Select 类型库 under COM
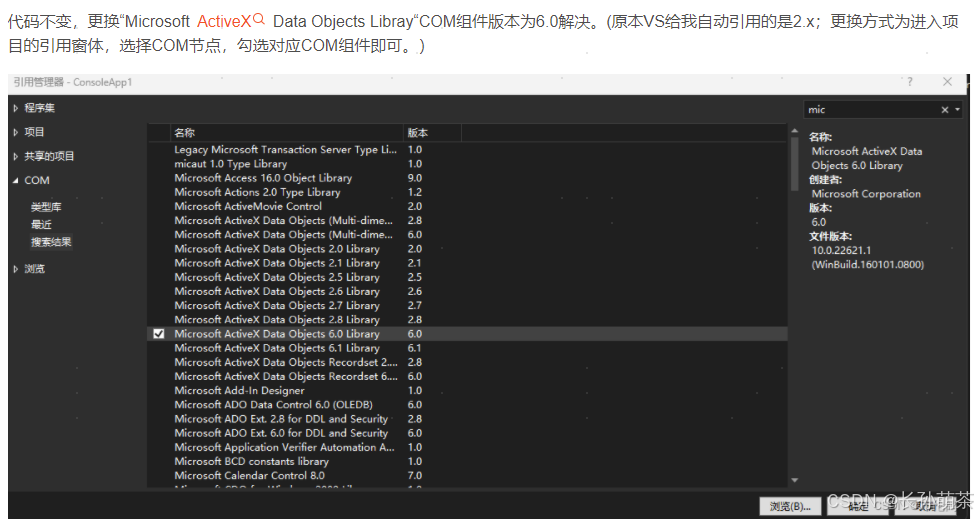 click(x=46, y=206)
